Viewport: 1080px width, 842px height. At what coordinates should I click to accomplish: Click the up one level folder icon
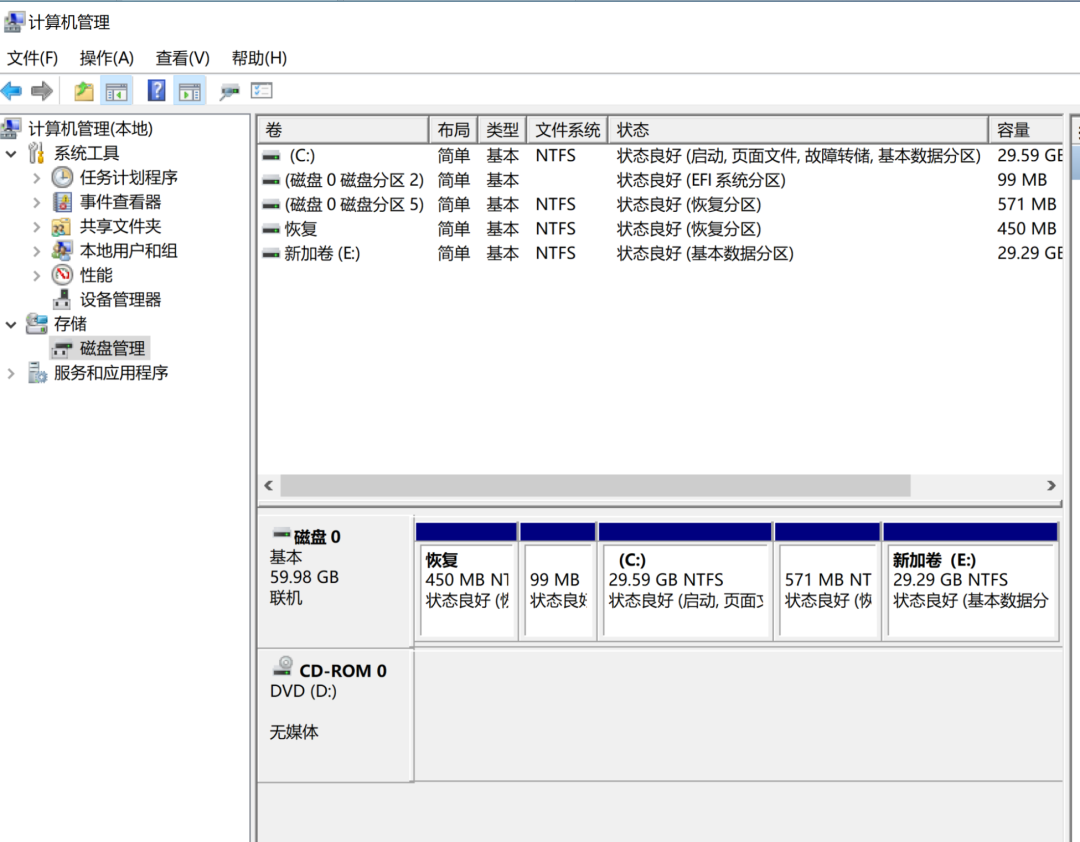(x=83, y=90)
